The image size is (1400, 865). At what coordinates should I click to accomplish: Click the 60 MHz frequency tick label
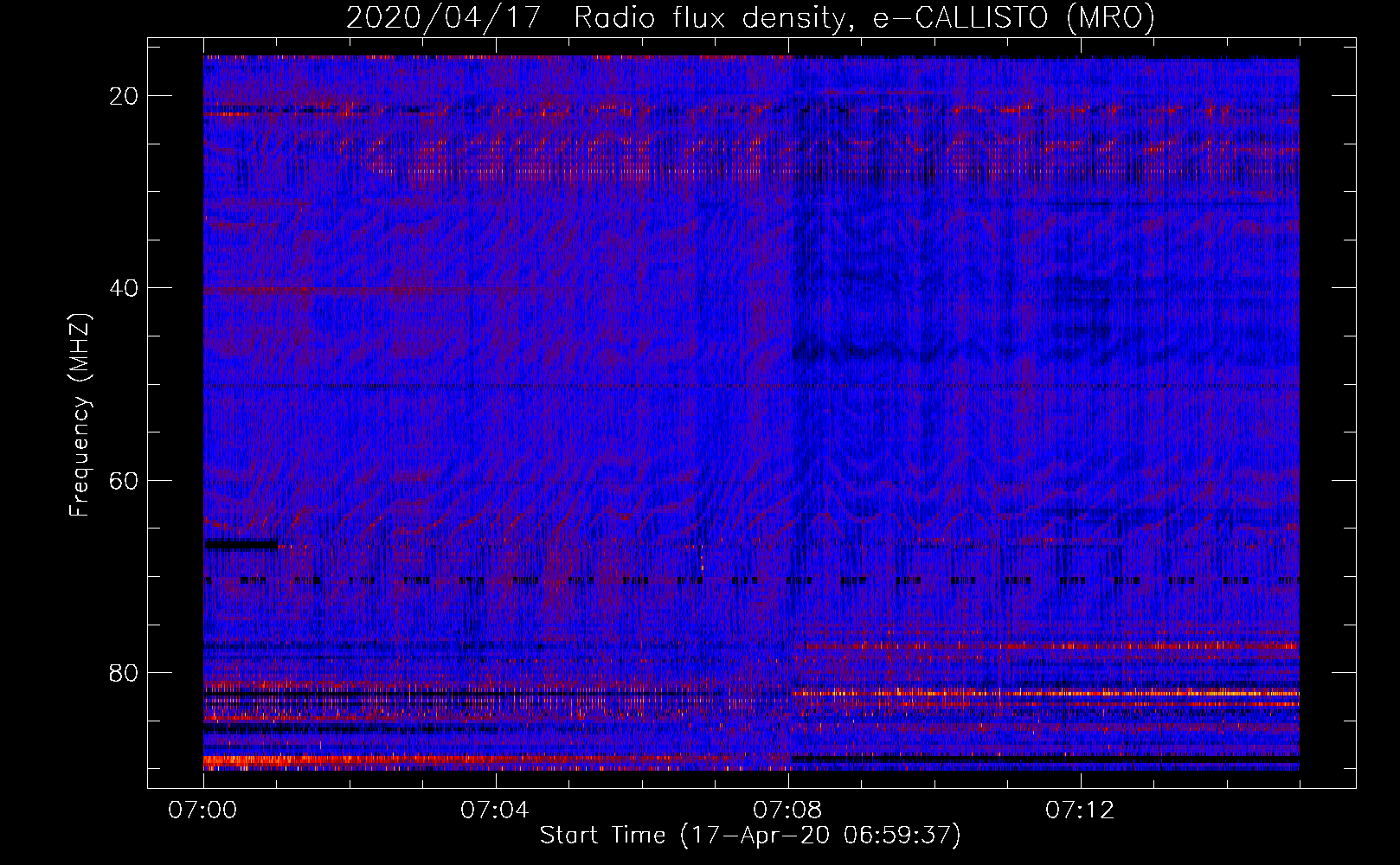click(124, 480)
